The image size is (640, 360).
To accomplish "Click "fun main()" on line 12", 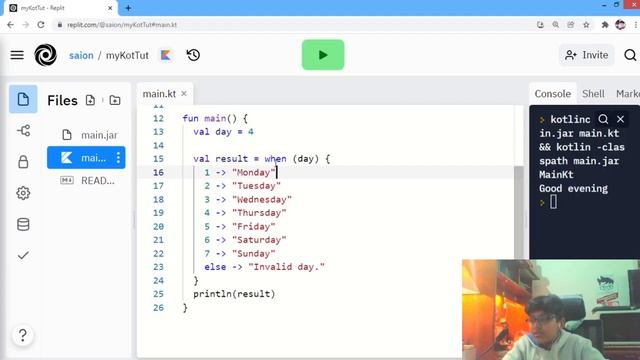I will point(209,118).
